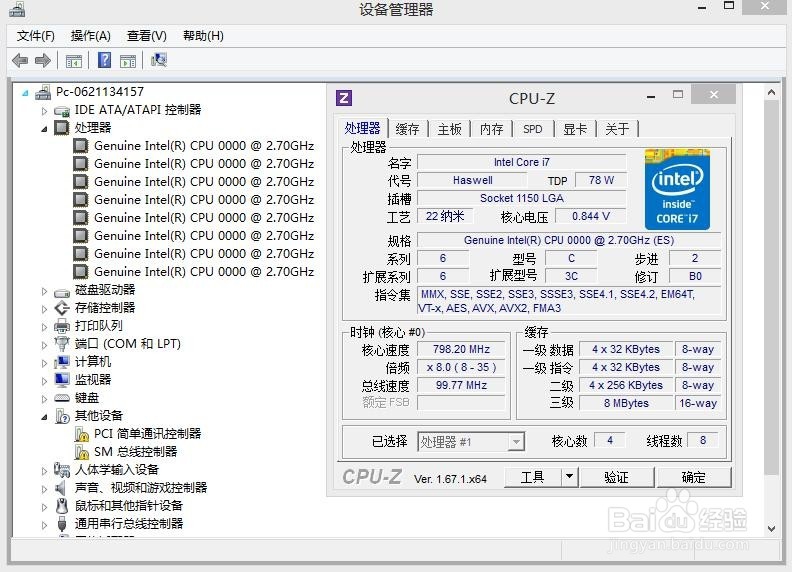
Task: Switch to the 内存 tab in CPU-Z
Action: [491, 129]
